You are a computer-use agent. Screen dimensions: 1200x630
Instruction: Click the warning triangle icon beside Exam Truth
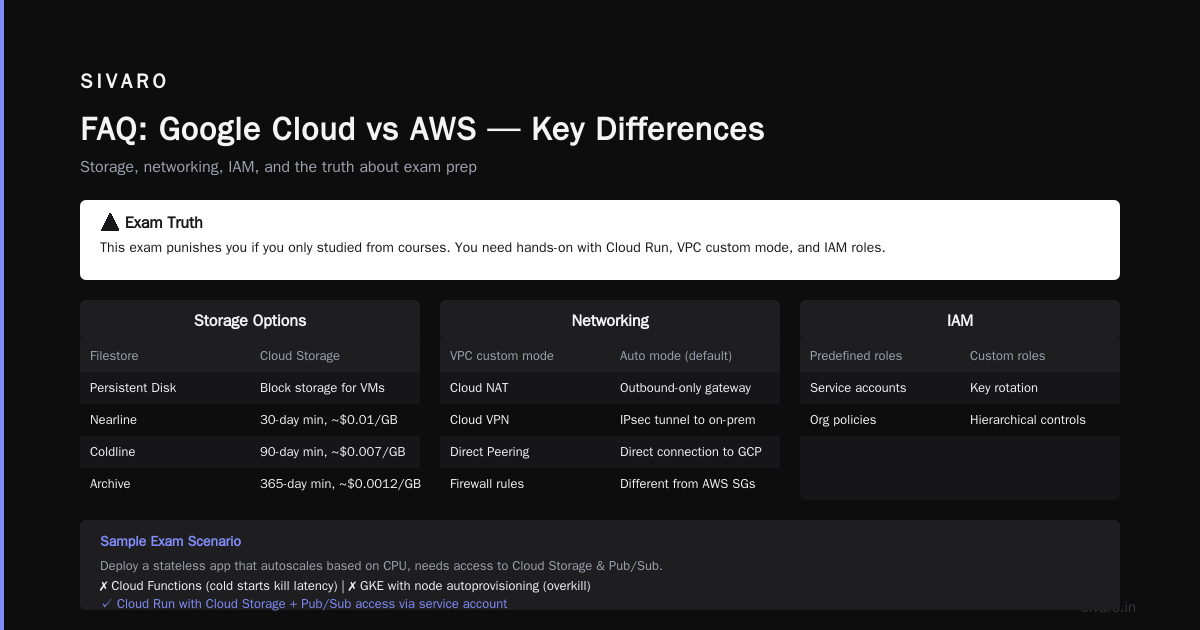[110, 222]
